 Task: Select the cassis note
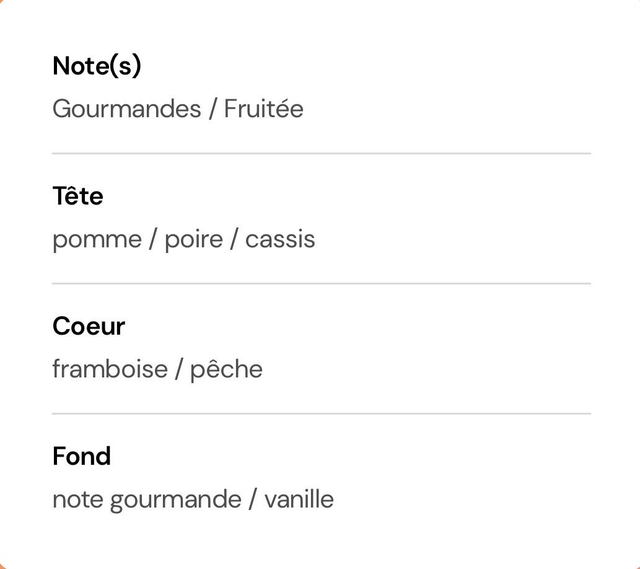click(280, 240)
